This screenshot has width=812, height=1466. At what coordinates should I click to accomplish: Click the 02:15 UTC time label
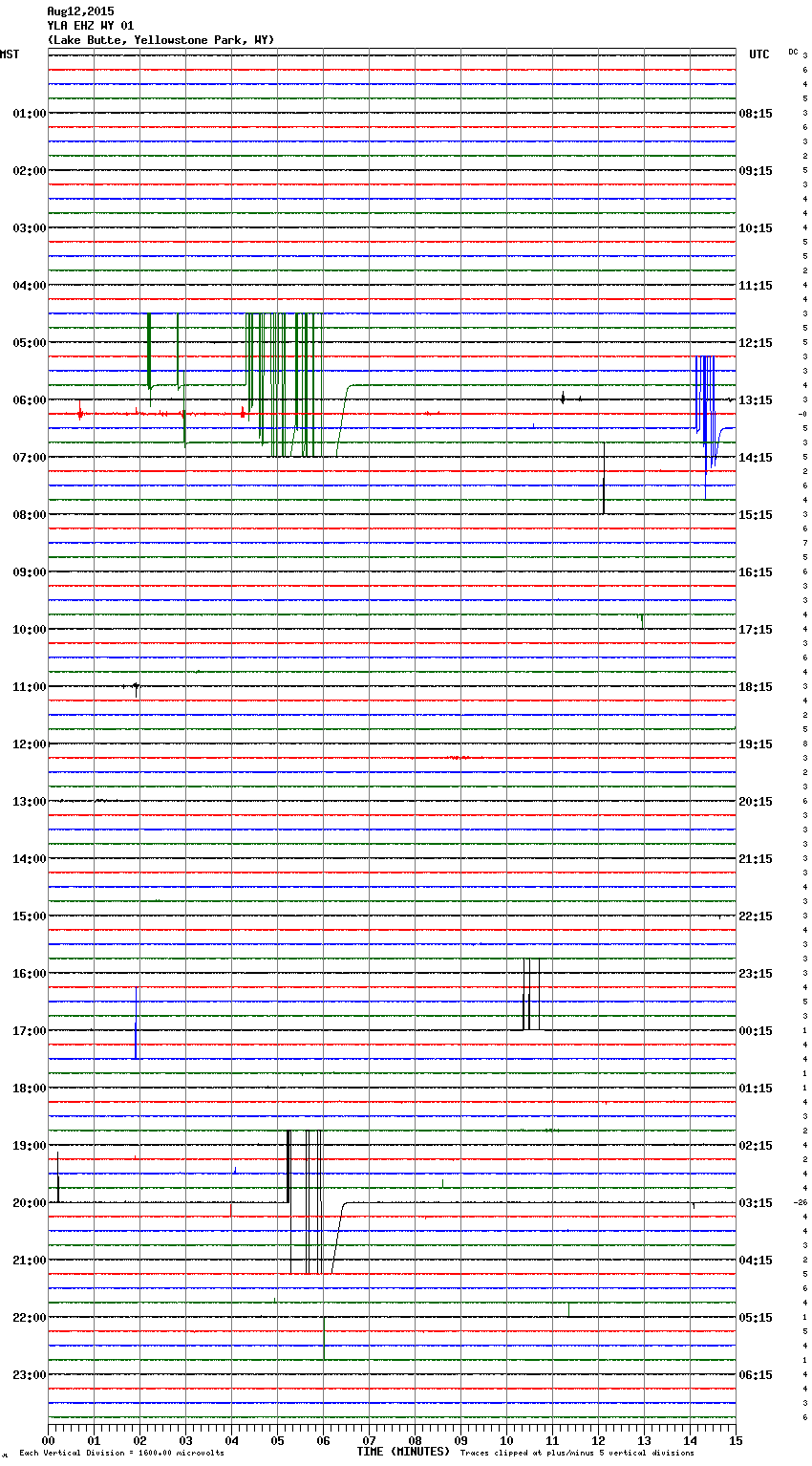click(756, 1146)
